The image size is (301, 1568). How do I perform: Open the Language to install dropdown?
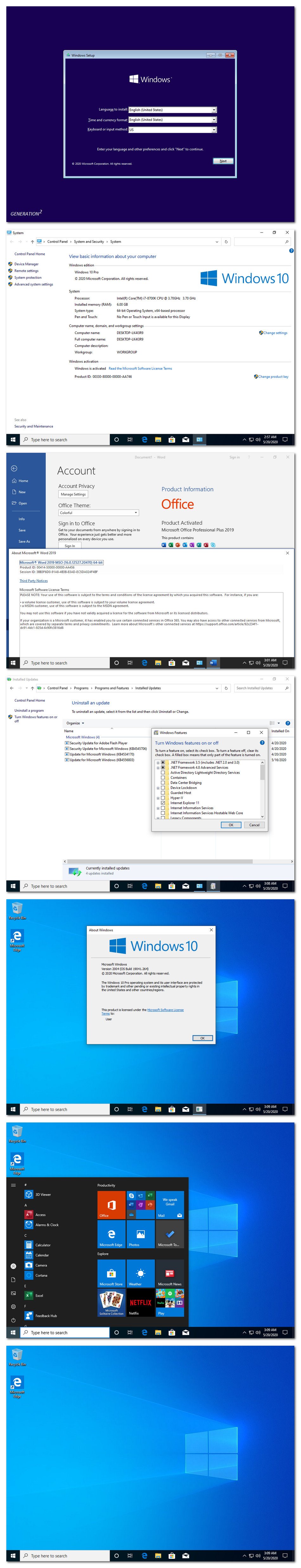point(172,110)
